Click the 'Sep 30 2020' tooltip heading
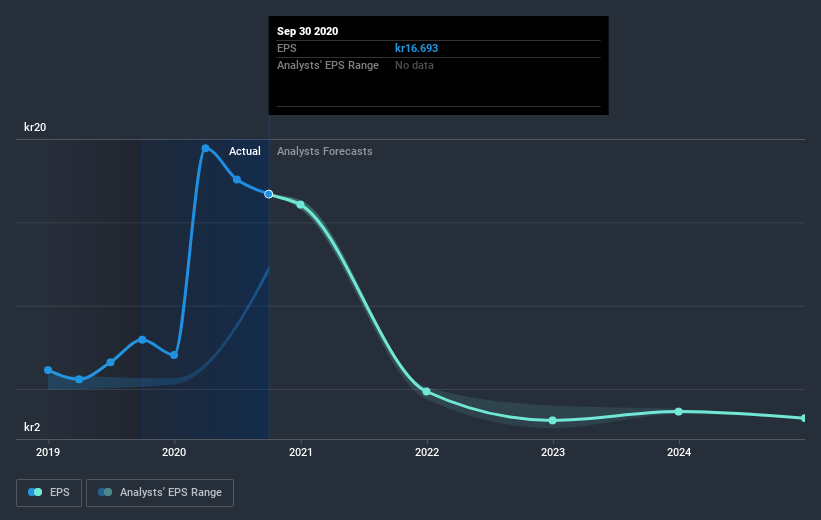This screenshot has height=520, width=821. click(307, 31)
